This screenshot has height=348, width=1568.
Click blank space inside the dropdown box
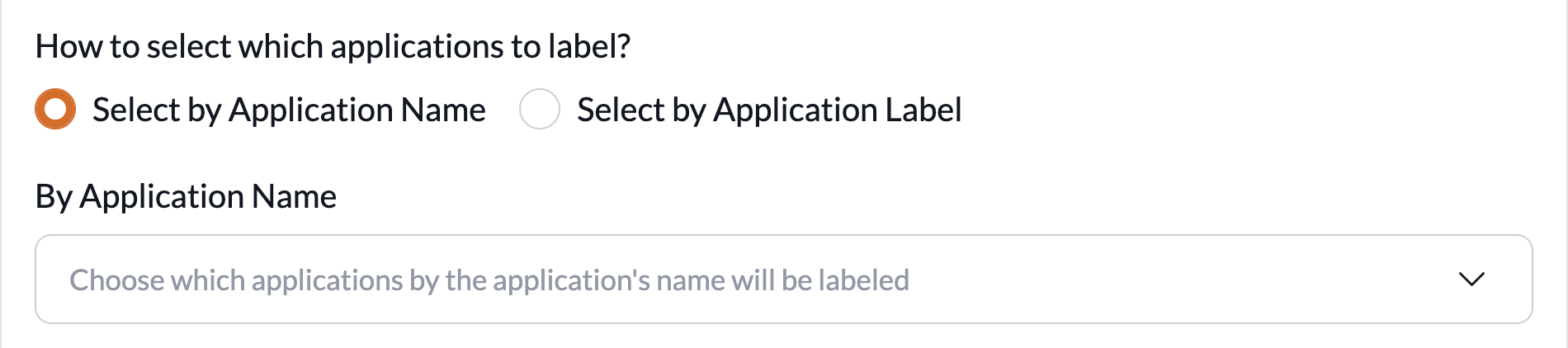coord(1155,280)
